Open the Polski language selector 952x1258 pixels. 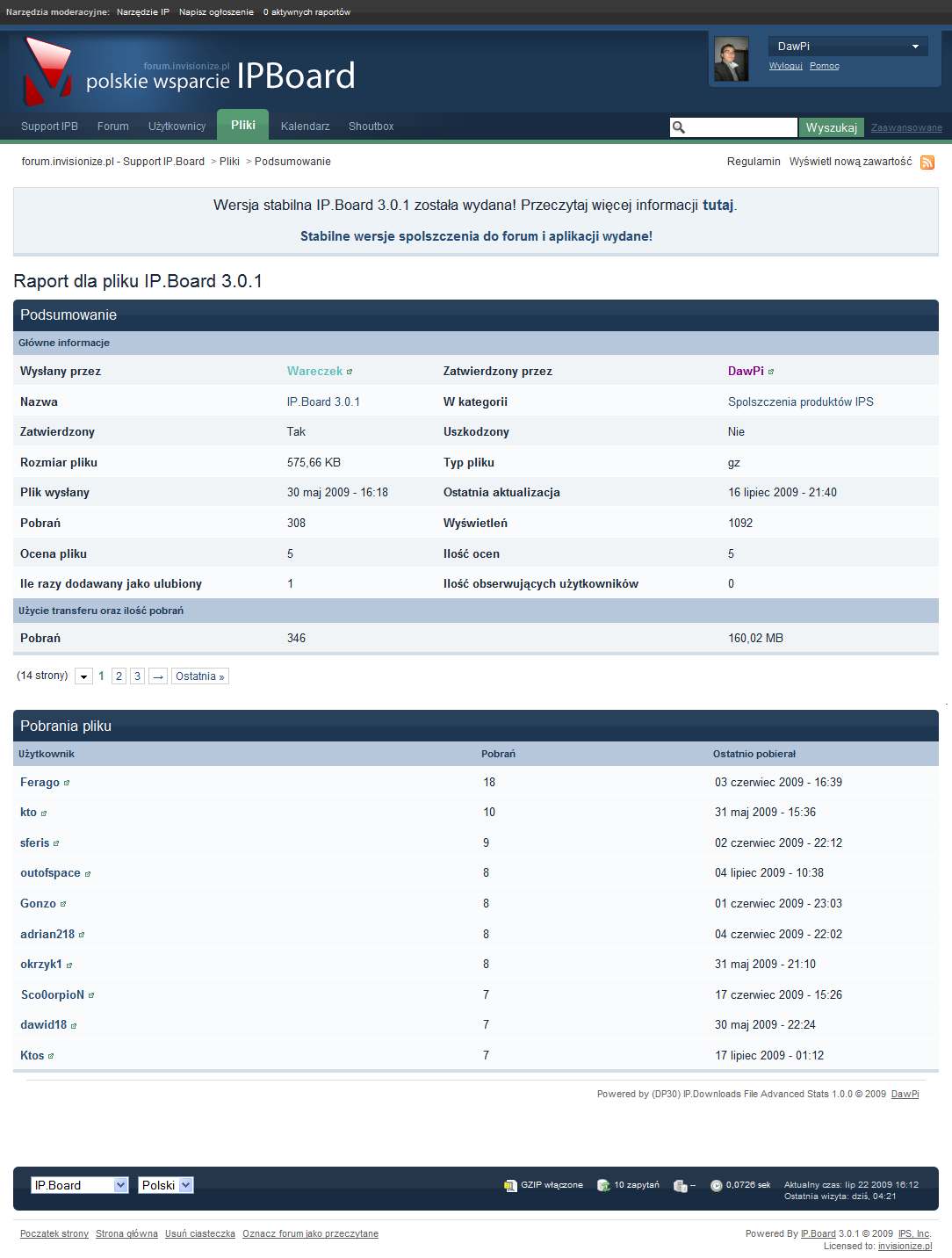(166, 1185)
